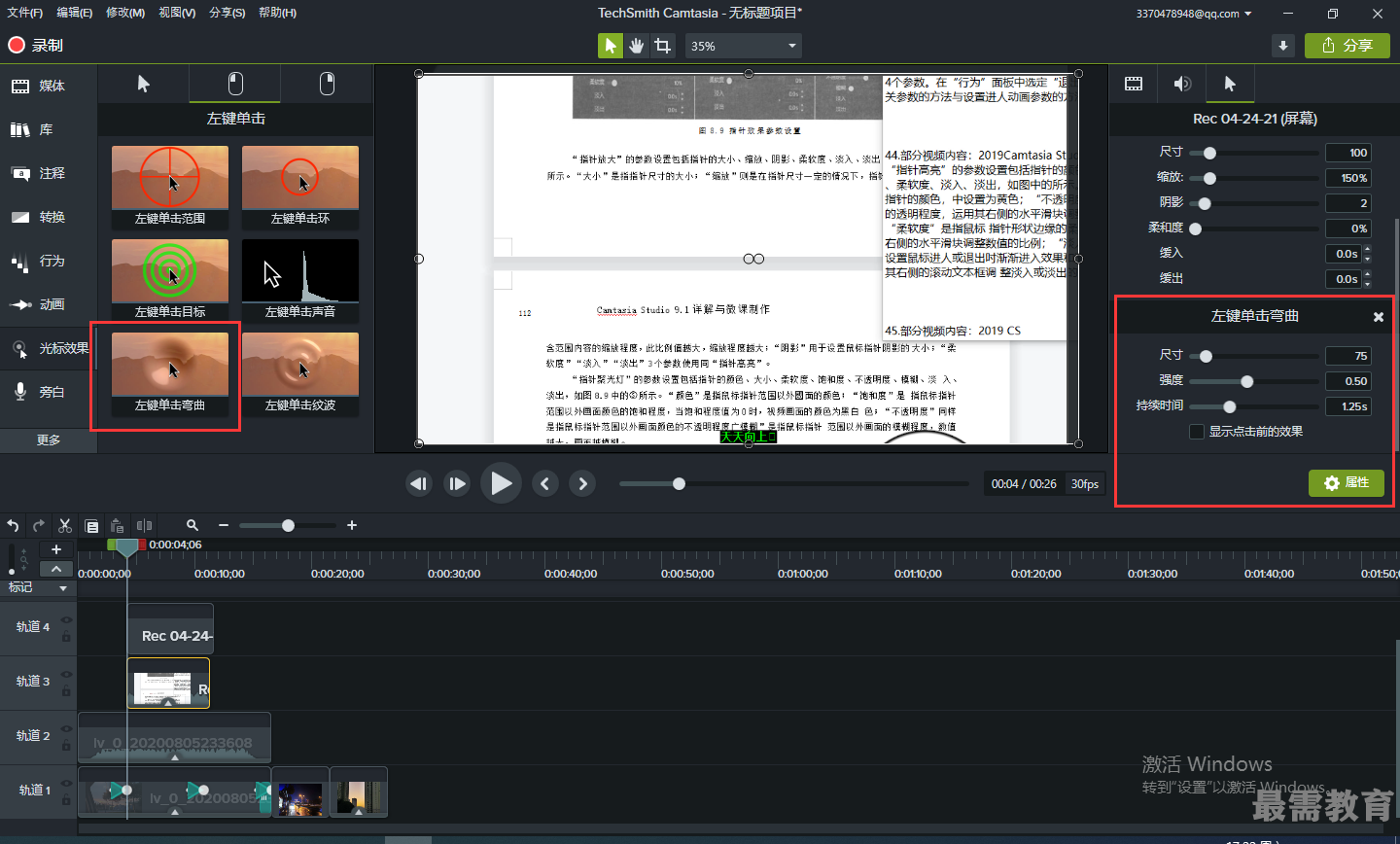1400x844 pixels.
Task: Redo the last timeline action
Action: click(39, 525)
